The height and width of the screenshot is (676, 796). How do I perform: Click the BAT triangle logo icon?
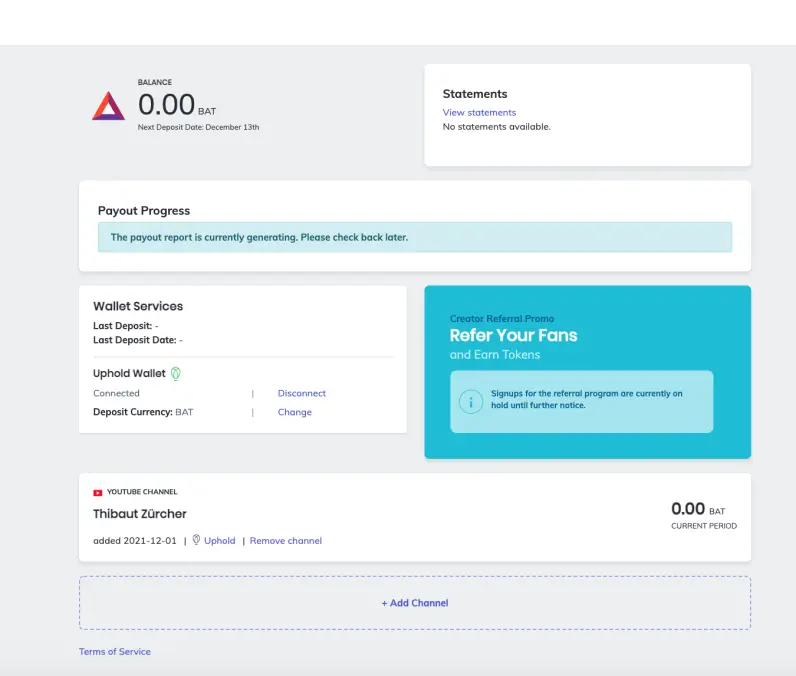click(x=108, y=106)
